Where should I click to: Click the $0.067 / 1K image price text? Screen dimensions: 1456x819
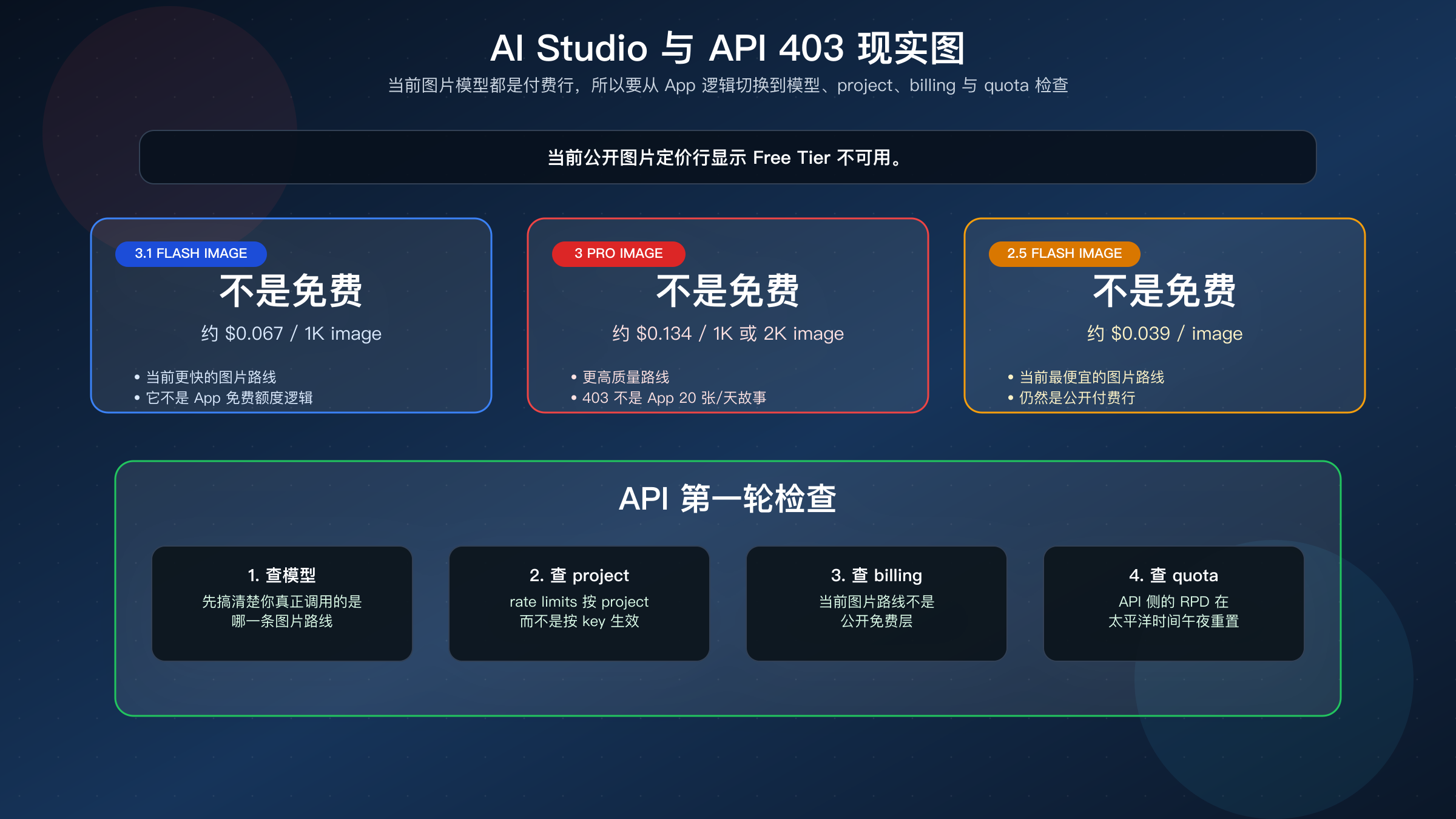[x=293, y=333]
